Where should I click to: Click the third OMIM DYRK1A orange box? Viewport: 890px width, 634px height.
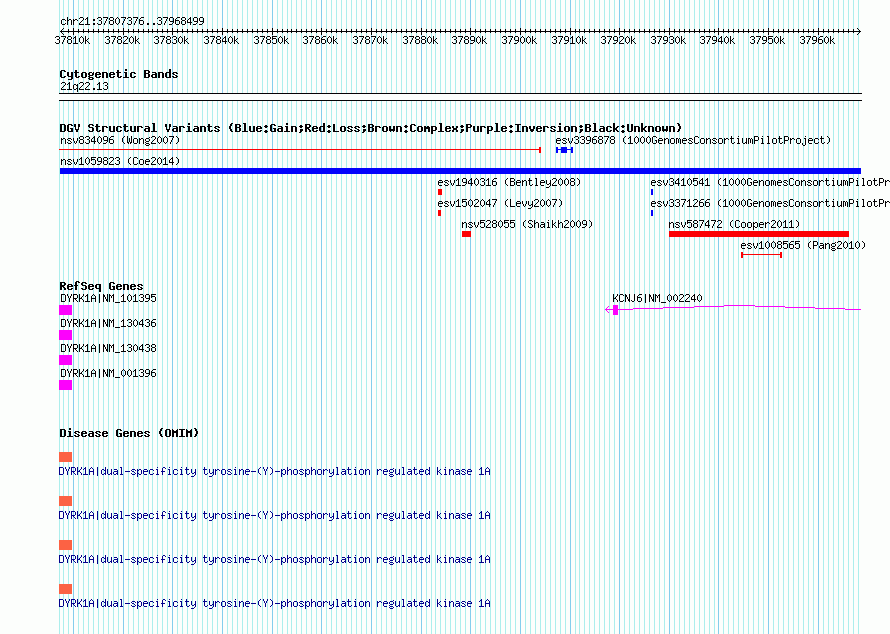pyautogui.click(x=66, y=545)
